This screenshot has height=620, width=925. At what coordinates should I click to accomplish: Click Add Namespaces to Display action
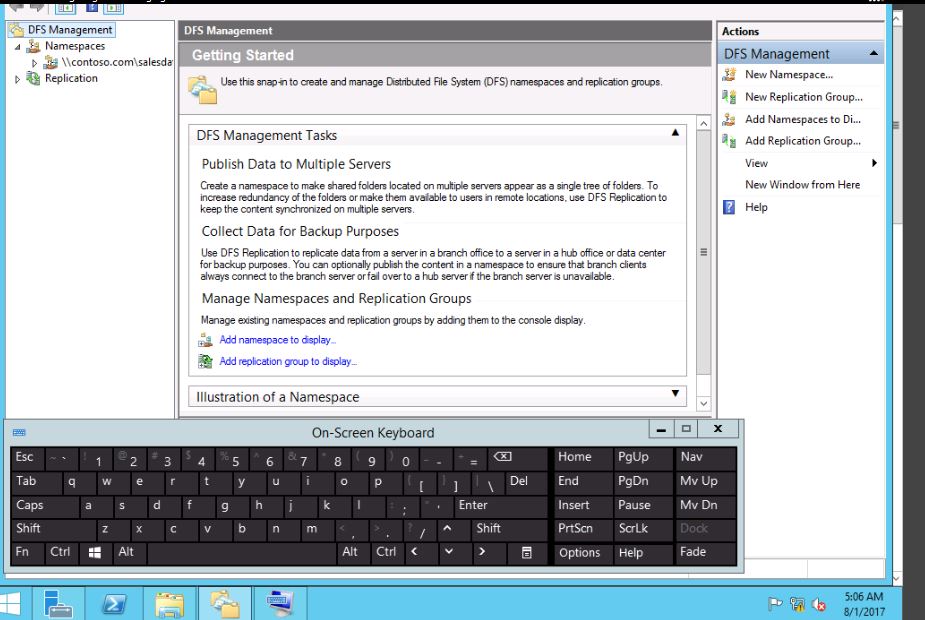click(802, 119)
